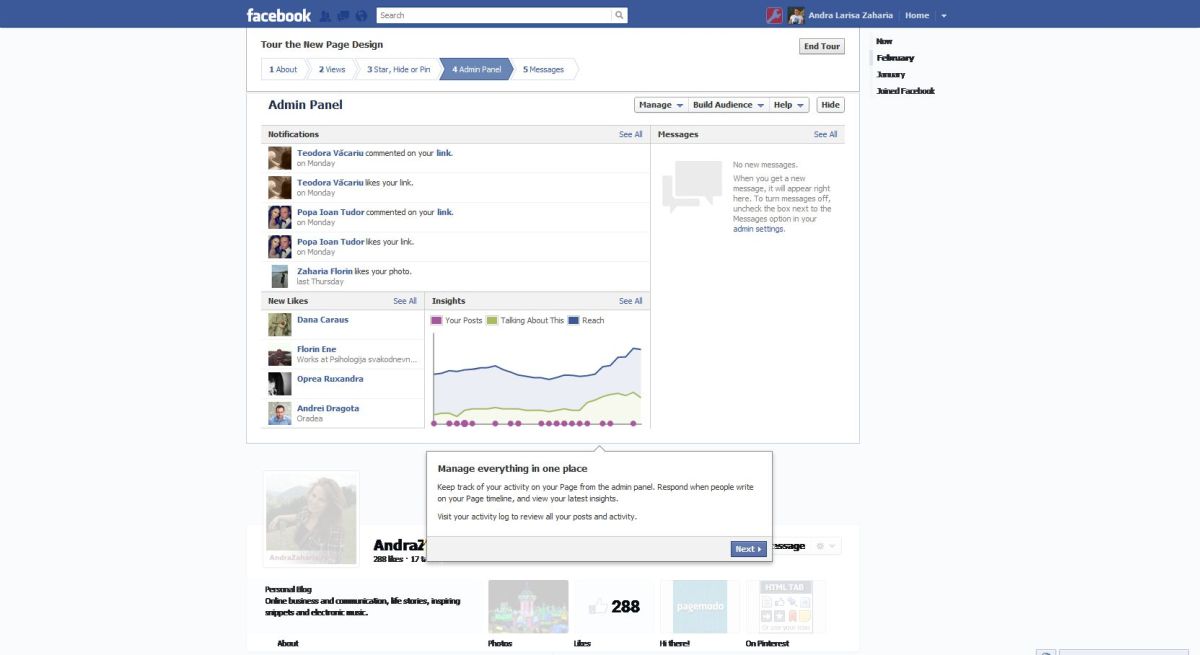Click Teodora Văcariu's first notification avatar
This screenshot has width=1200, height=655.
[280, 158]
